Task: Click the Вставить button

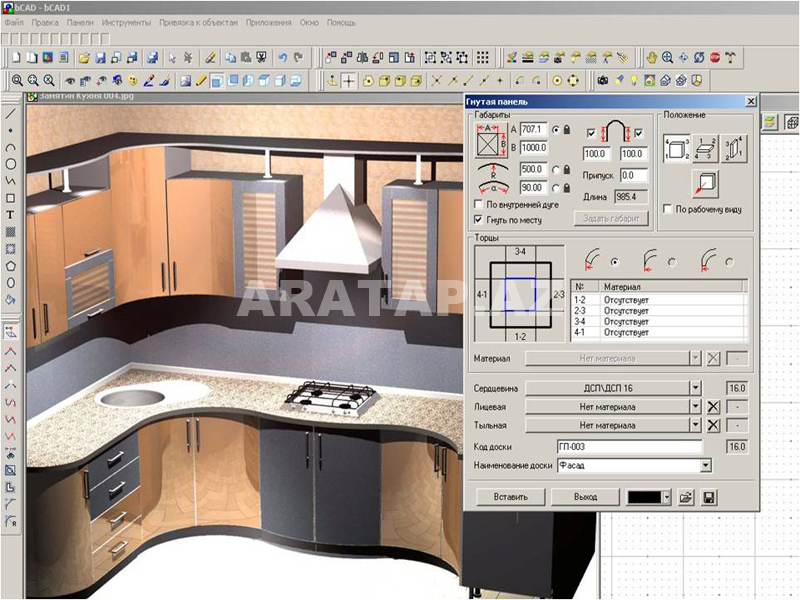Action: [x=510, y=497]
